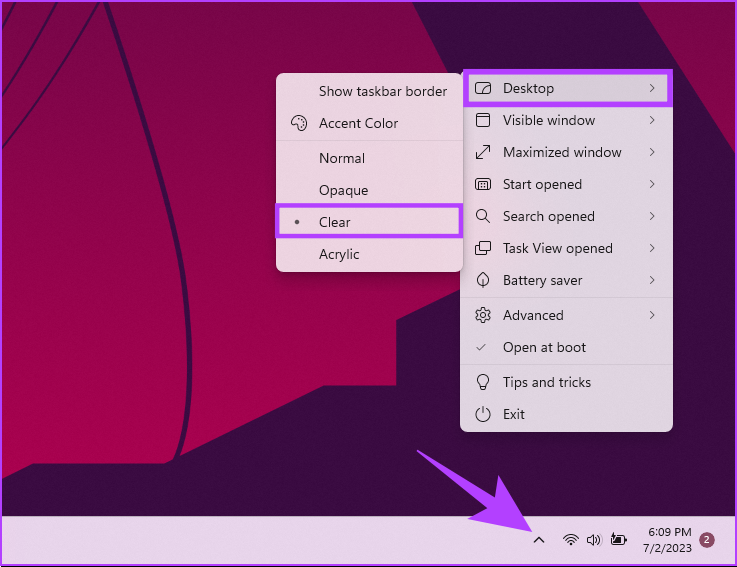Click the 6:09 PM taskbar clock
The height and width of the screenshot is (567, 737).
pos(670,532)
